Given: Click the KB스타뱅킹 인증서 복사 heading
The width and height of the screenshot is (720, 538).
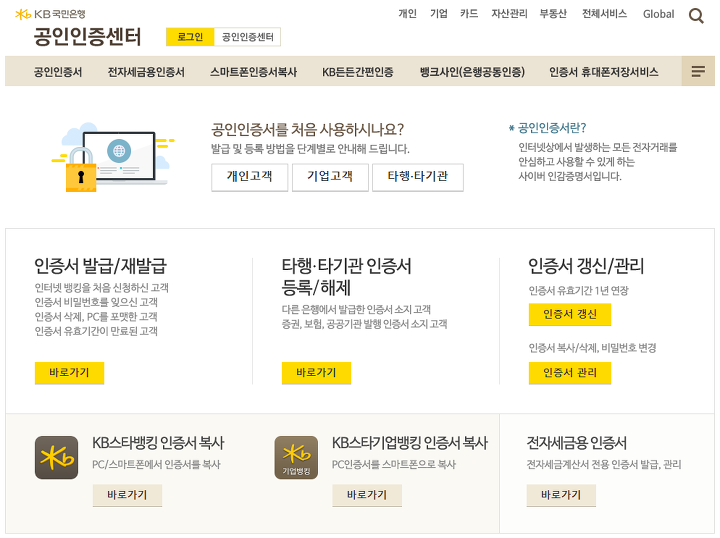Looking at the screenshot, I should click(158, 443).
